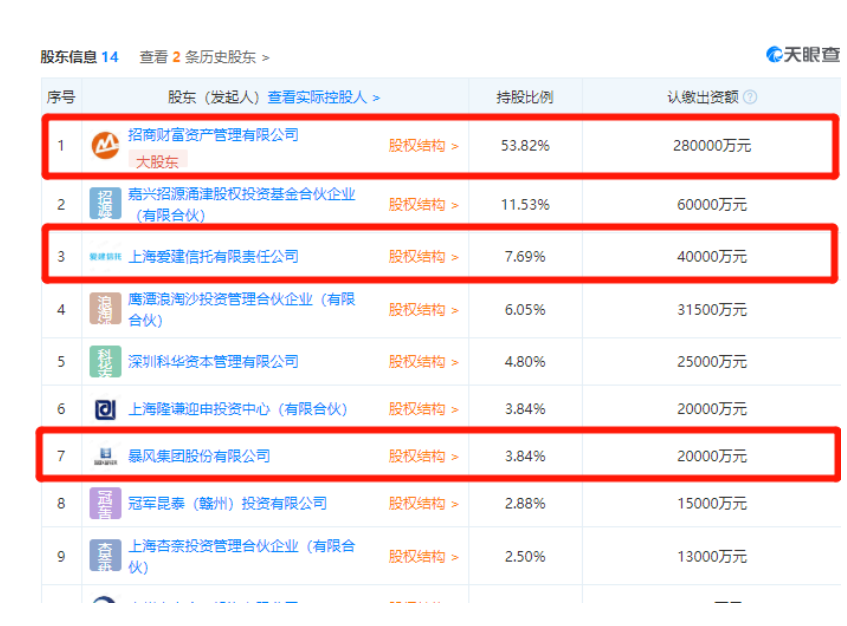Open 深圳科华资本管理有限公司 link
847x626 pixels.
(213, 361)
